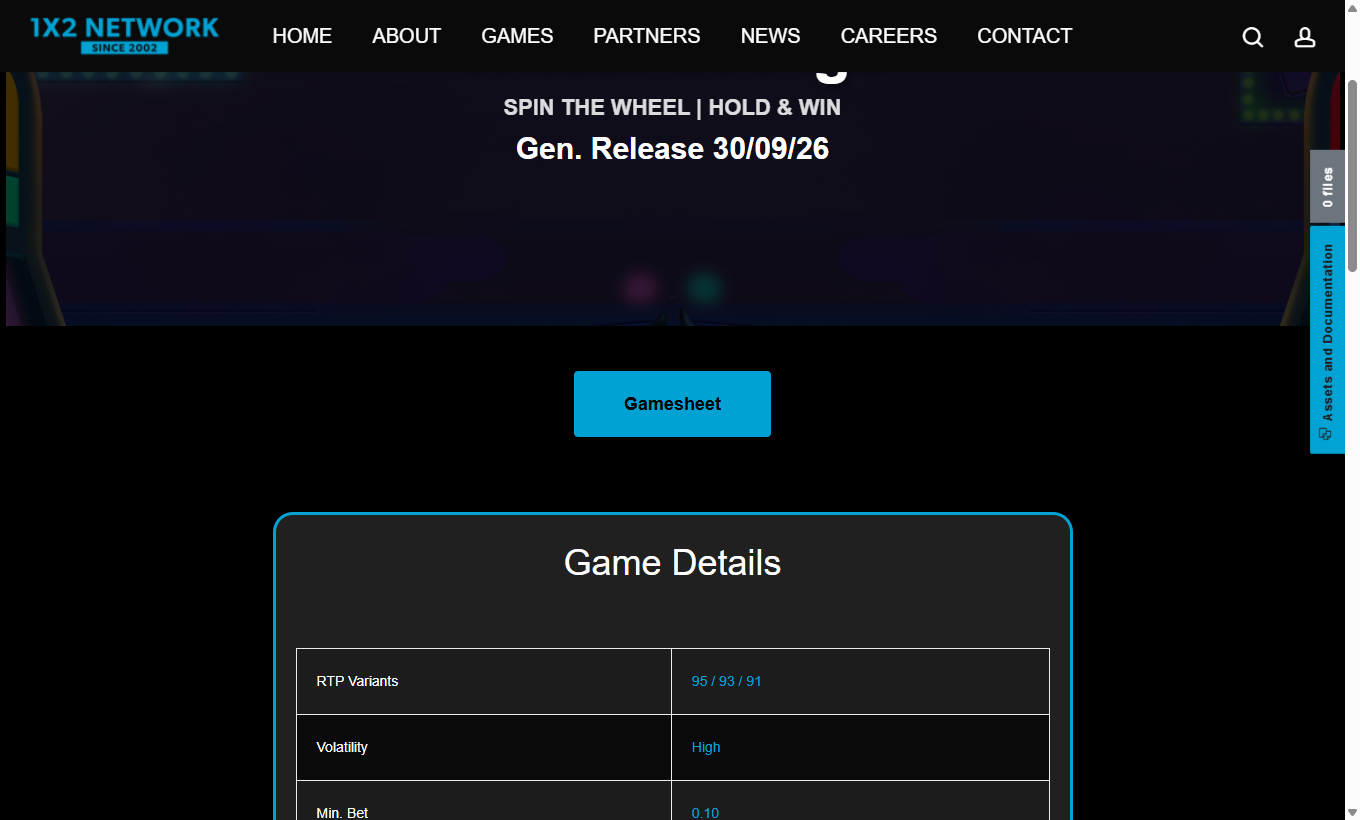1360x820 pixels.
Task: Click the small icon on Assets tab
Action: click(1326, 433)
